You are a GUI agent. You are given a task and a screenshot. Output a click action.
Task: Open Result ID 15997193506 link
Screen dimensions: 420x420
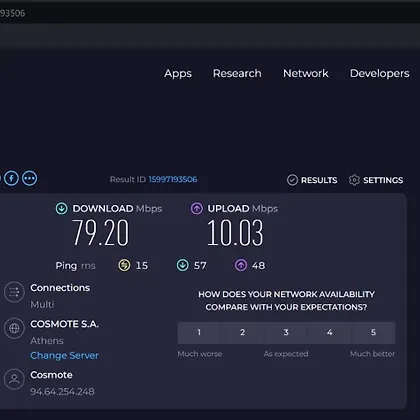[x=173, y=179]
